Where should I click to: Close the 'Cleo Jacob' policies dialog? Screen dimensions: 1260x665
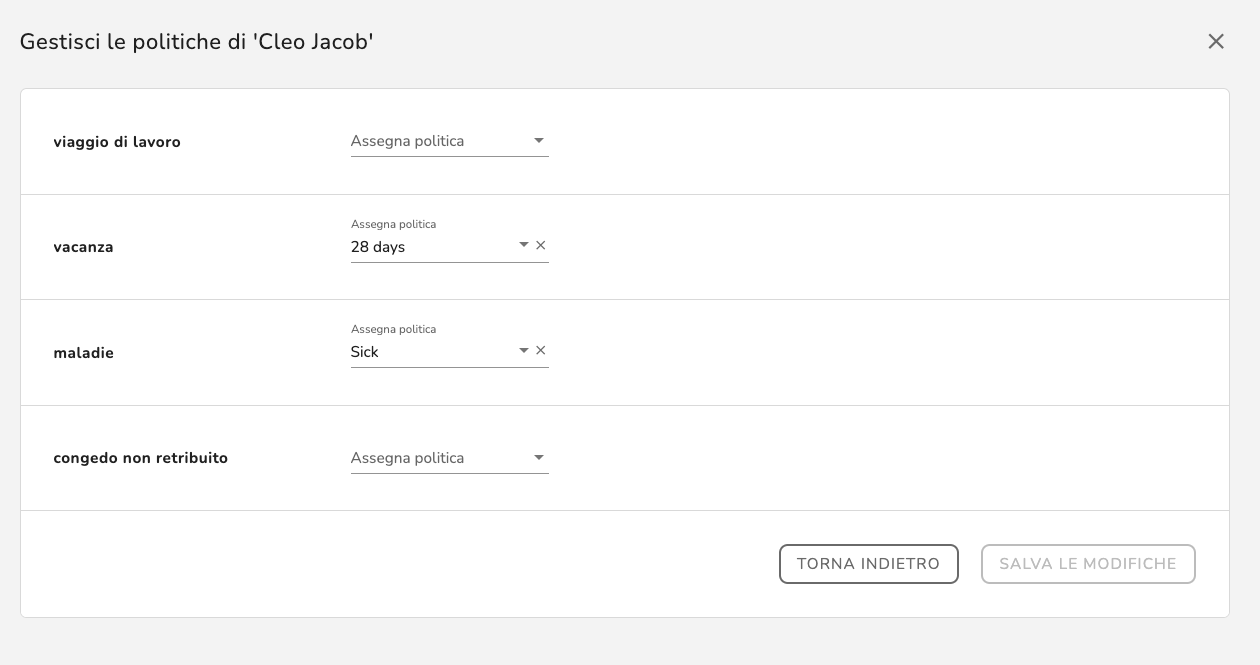(1216, 41)
